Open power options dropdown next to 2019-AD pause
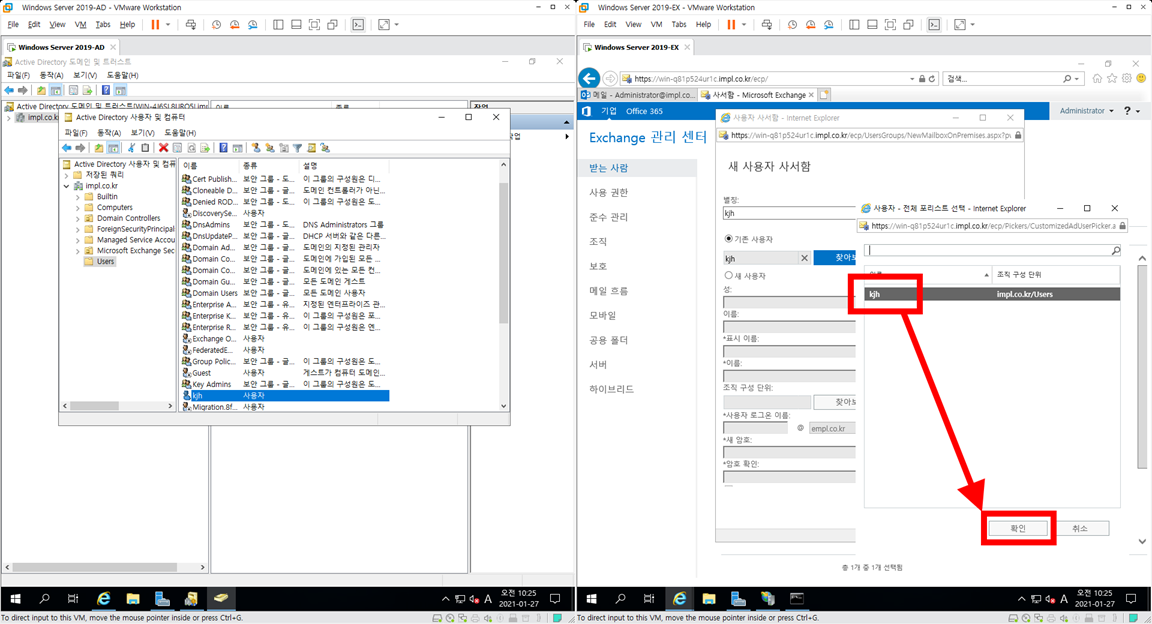This screenshot has width=1152, height=624. point(168,24)
